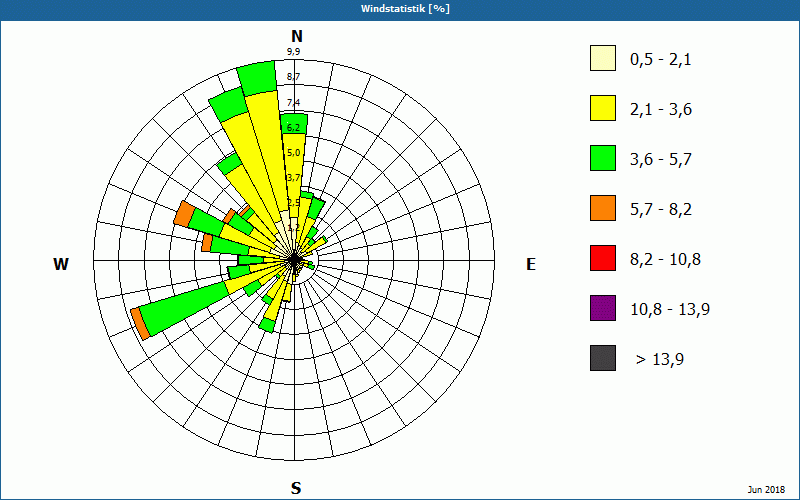The width and height of the screenshot is (800, 500).
Task: Click the '3,7' ring scale value
Action: (293, 178)
